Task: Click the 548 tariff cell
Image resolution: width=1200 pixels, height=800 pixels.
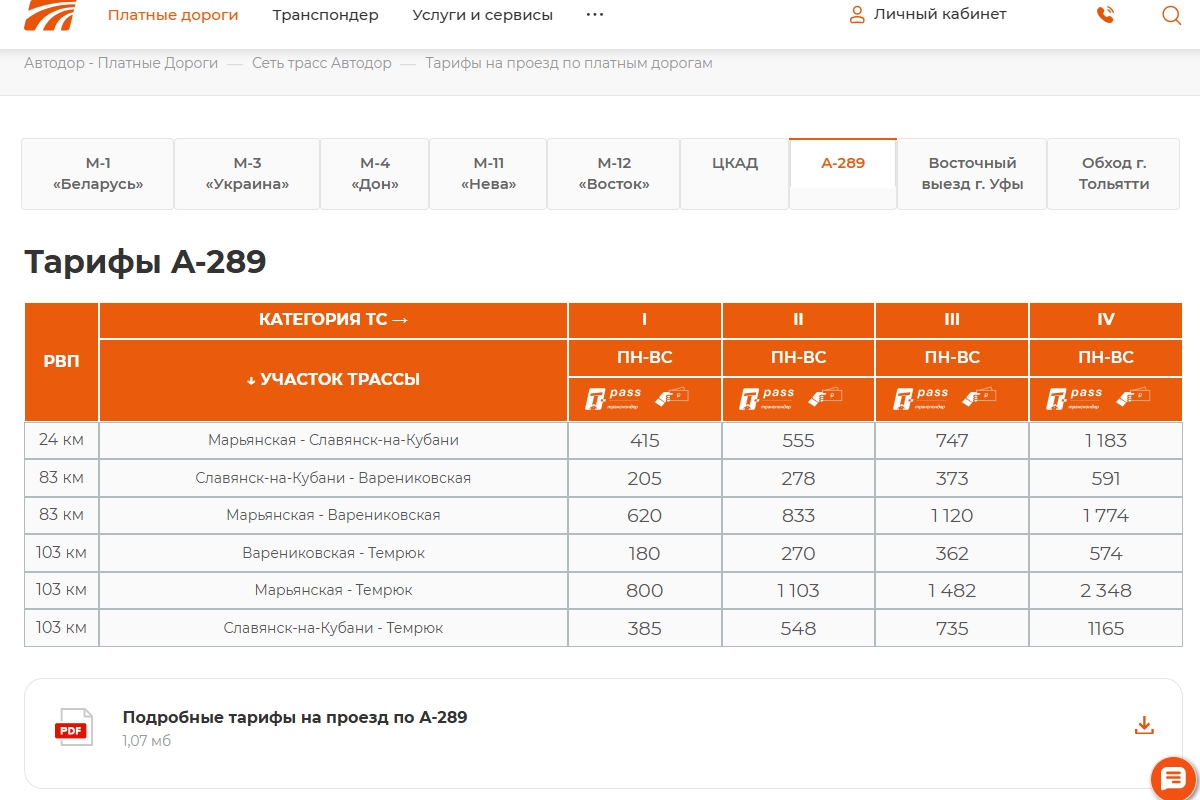Action: 798,629
